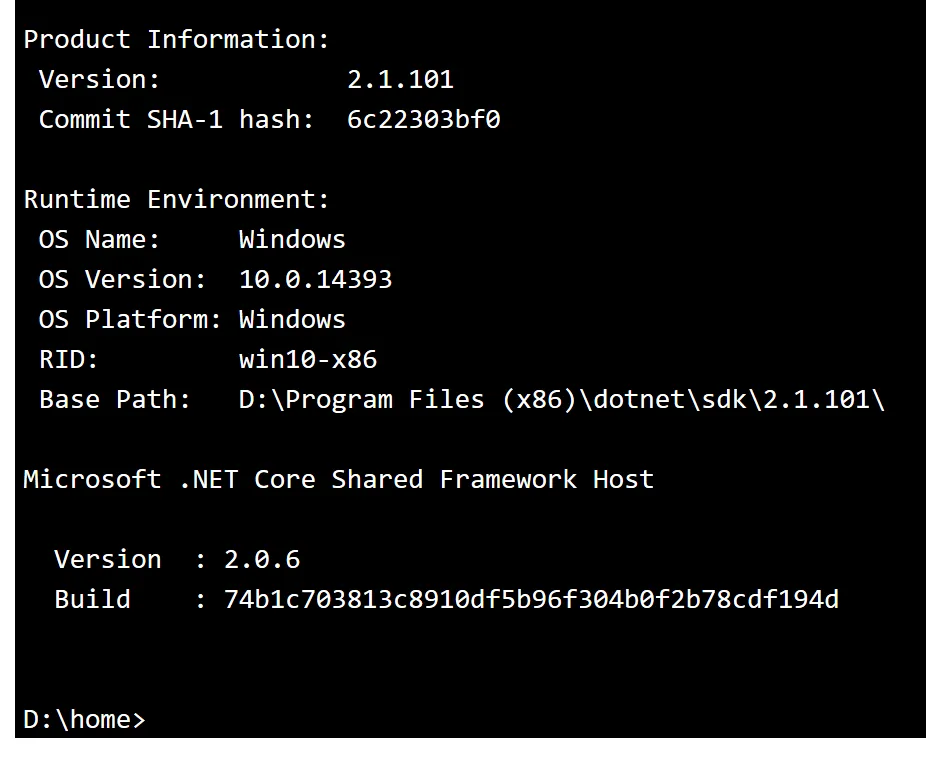The width and height of the screenshot is (926, 768).
Task: Click the Microsoft .NET Core Shared Framework Host line
Action: (338, 480)
